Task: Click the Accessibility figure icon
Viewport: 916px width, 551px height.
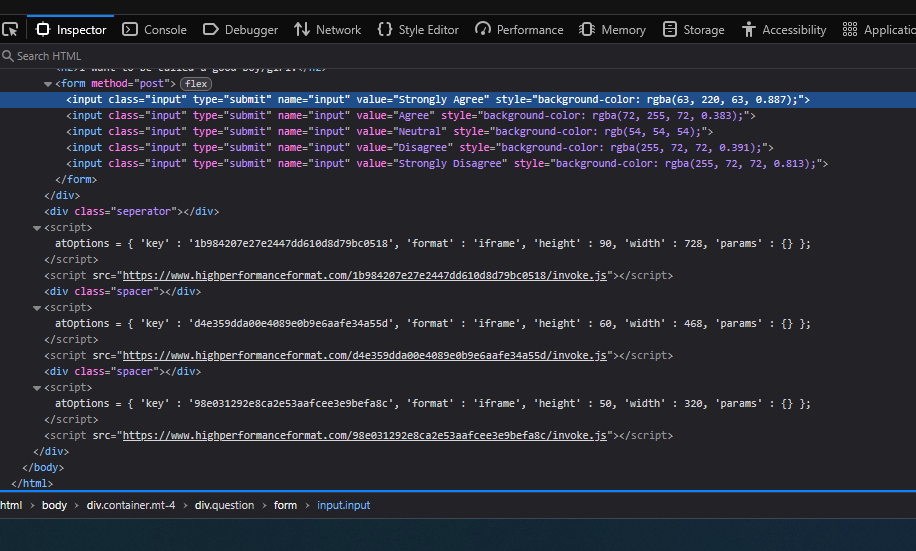Action: 749,30
